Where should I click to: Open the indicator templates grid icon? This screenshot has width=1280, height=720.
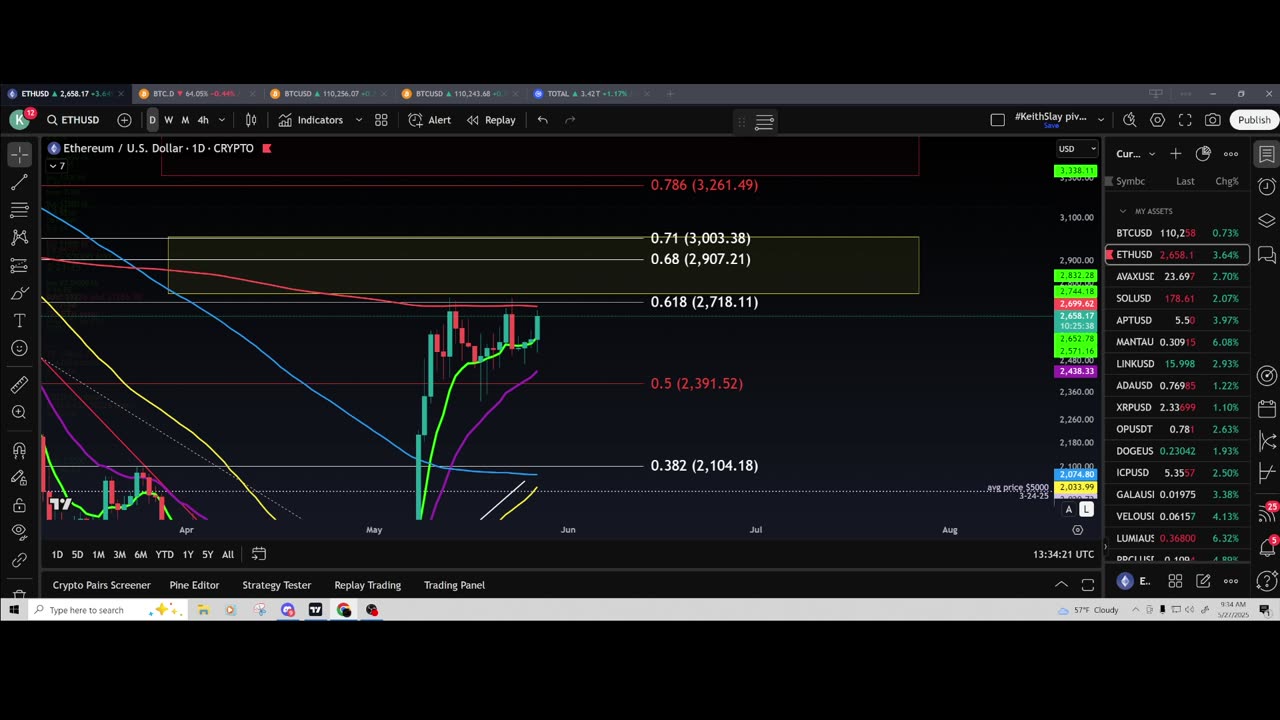click(x=381, y=120)
